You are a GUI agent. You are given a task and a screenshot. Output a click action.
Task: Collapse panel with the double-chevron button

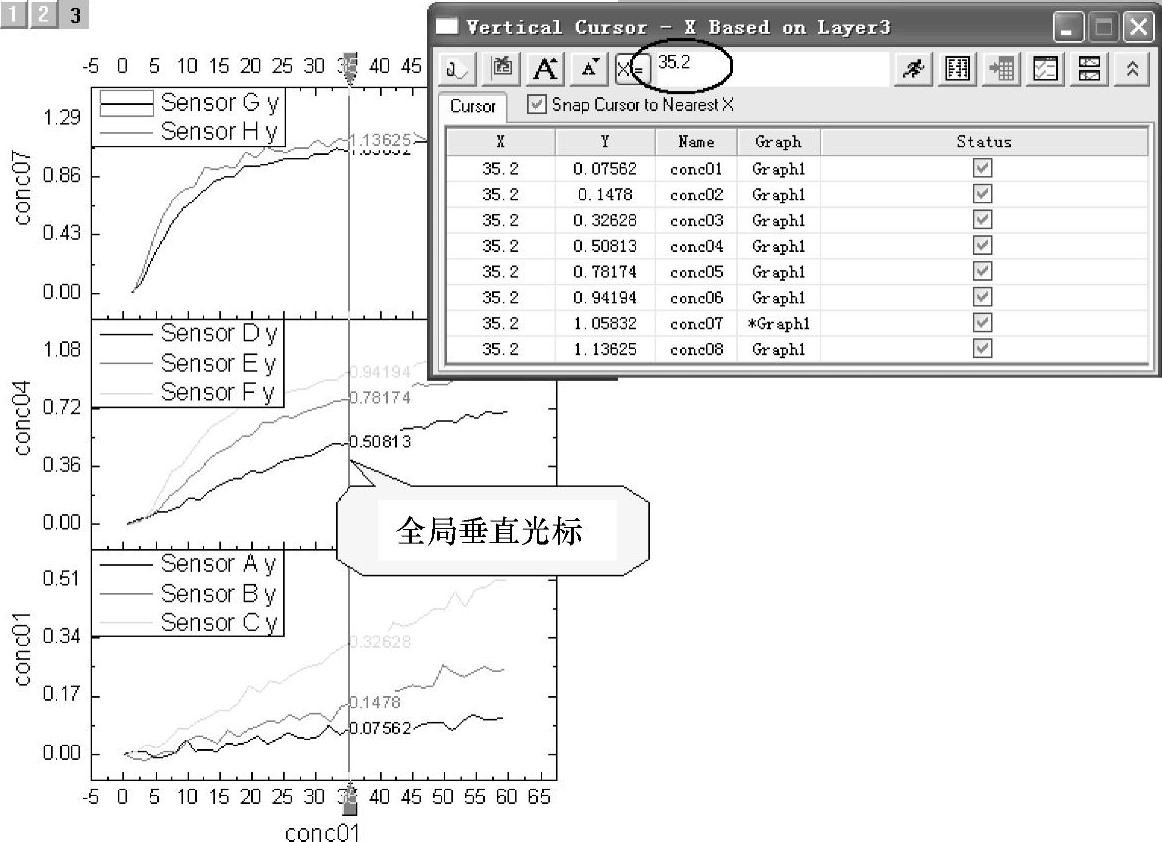[1132, 70]
